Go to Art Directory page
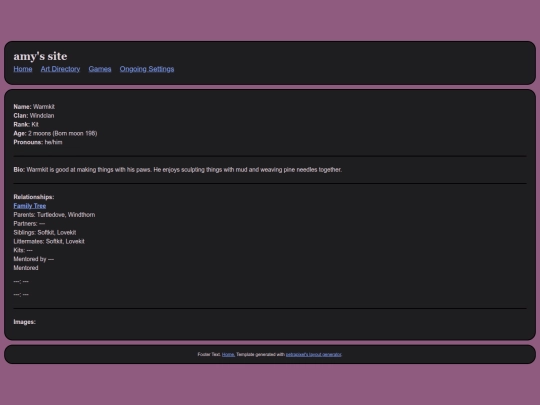Screen dimensions: 540x405 coord(60,69)
